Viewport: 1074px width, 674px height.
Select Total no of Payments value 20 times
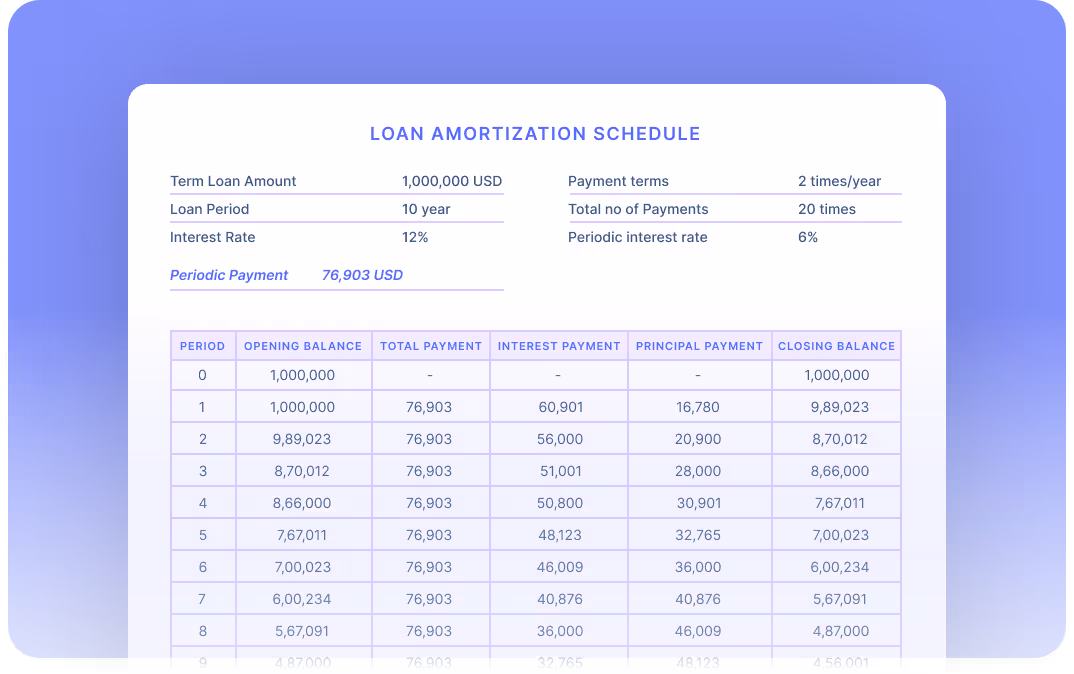coord(827,209)
